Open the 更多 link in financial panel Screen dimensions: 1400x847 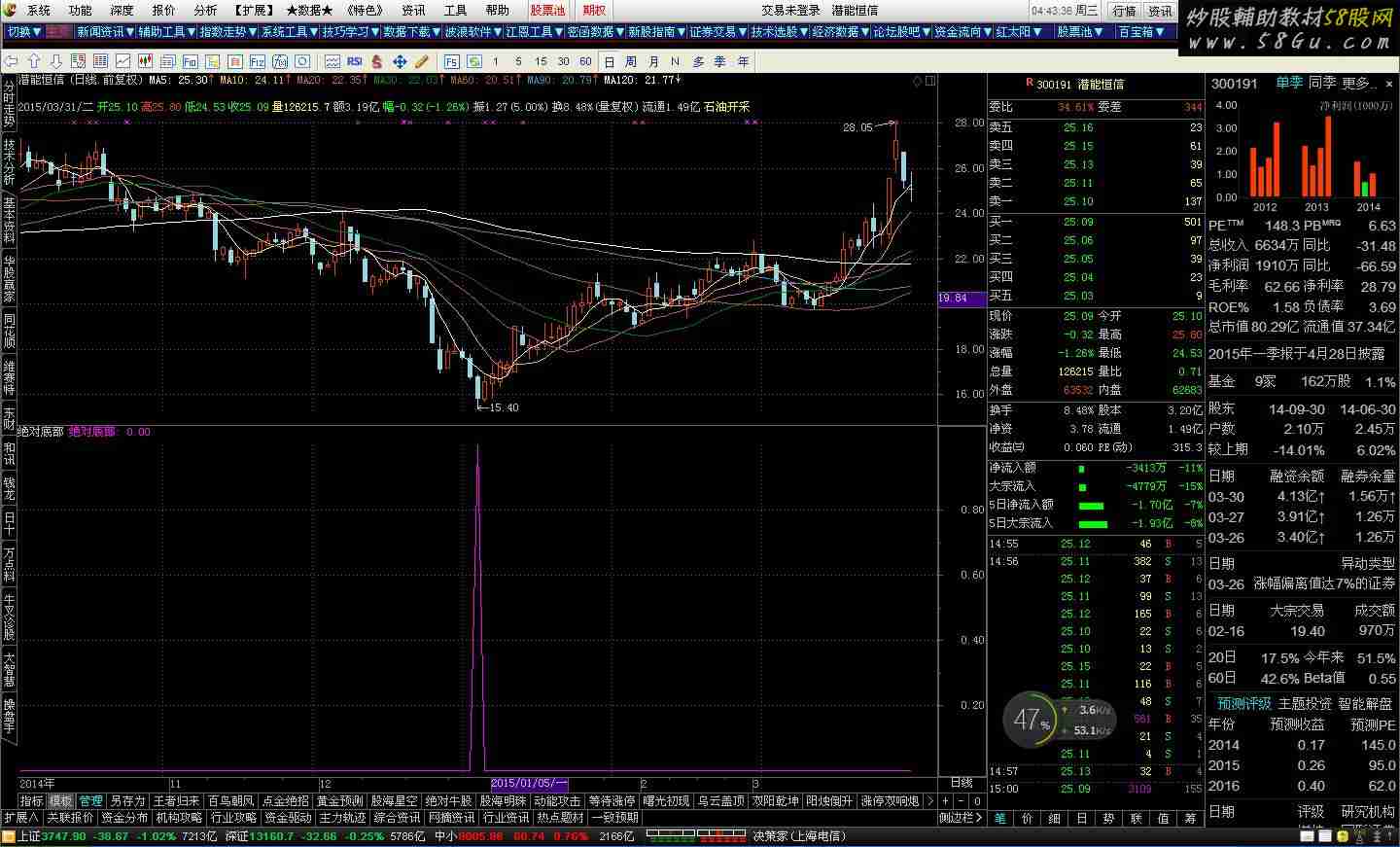(1358, 84)
